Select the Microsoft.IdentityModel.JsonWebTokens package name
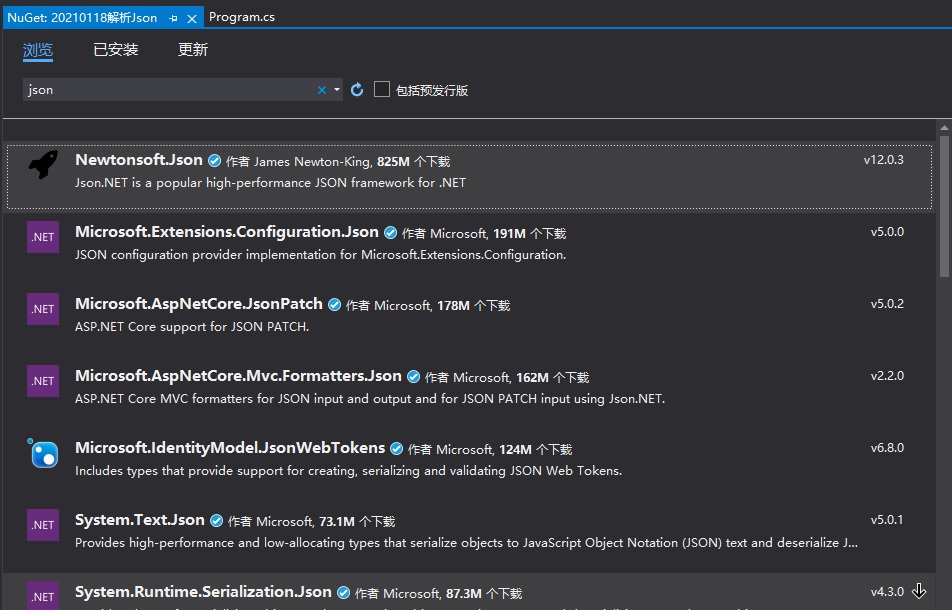Screen dimensions: 952x610 [230, 448]
